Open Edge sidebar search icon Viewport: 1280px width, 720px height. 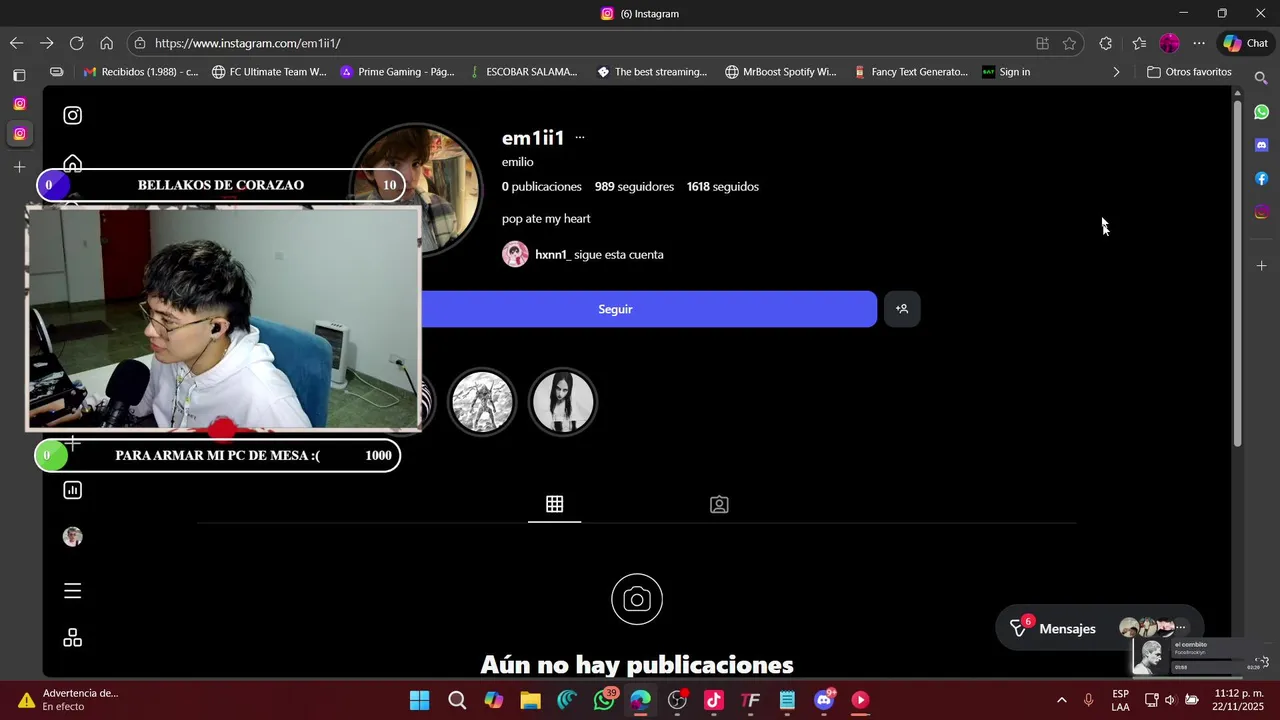click(x=1261, y=78)
